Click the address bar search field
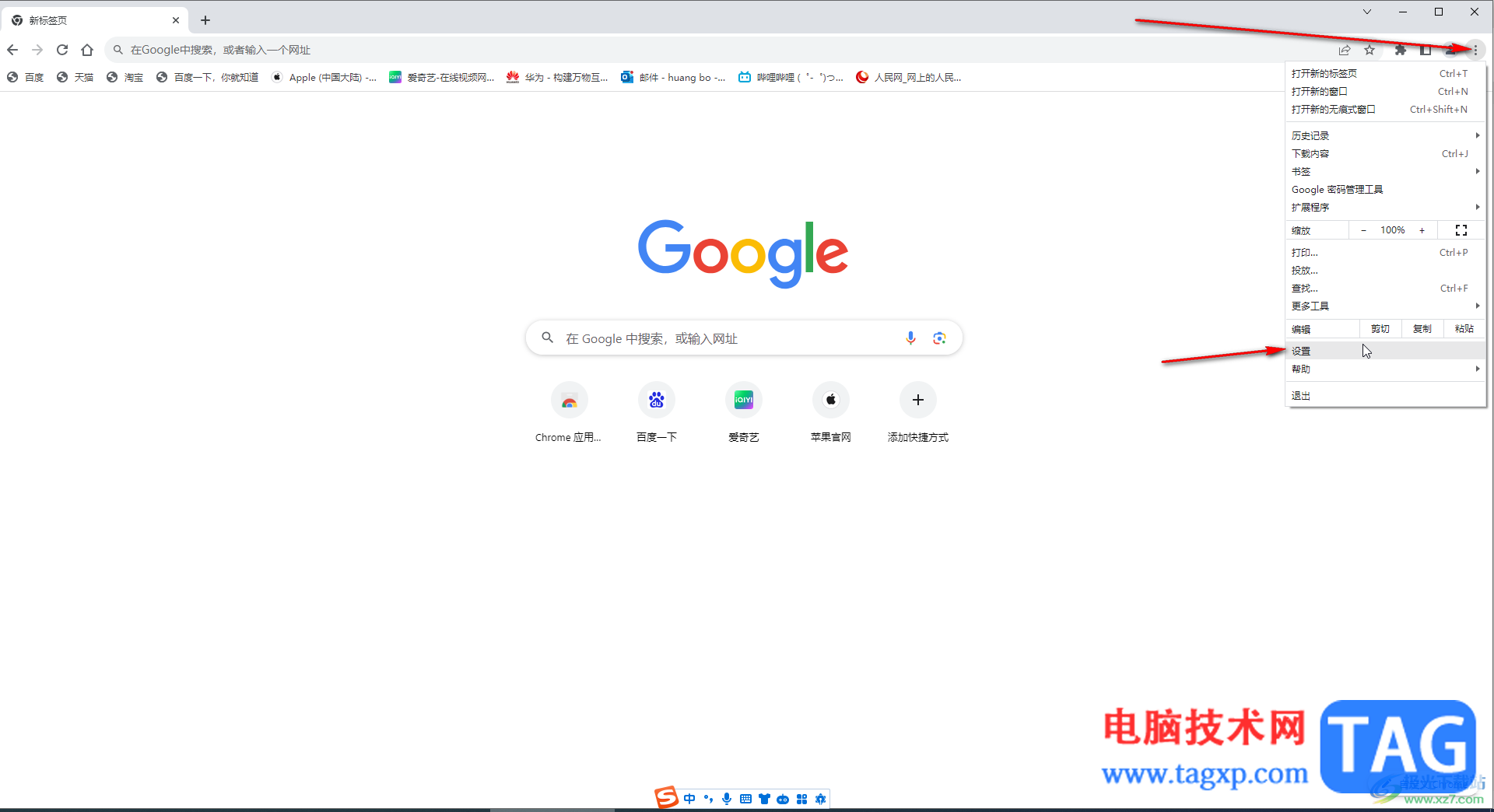1494x812 pixels. click(720, 50)
